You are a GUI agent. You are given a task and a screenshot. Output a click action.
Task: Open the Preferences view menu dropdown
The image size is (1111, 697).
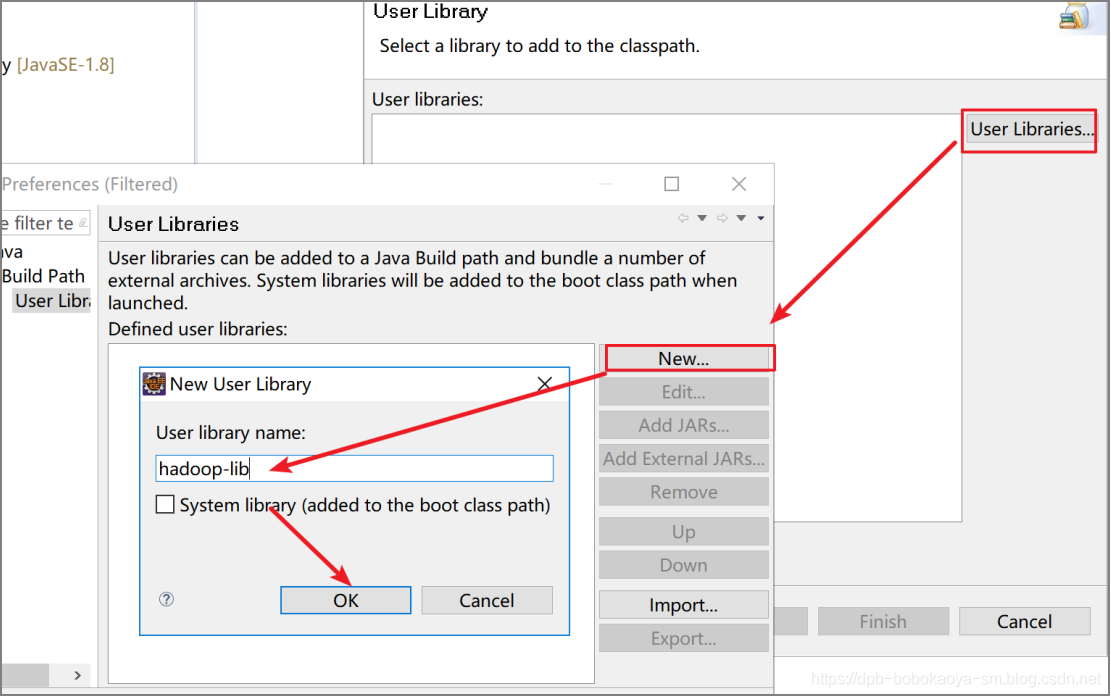click(x=761, y=218)
